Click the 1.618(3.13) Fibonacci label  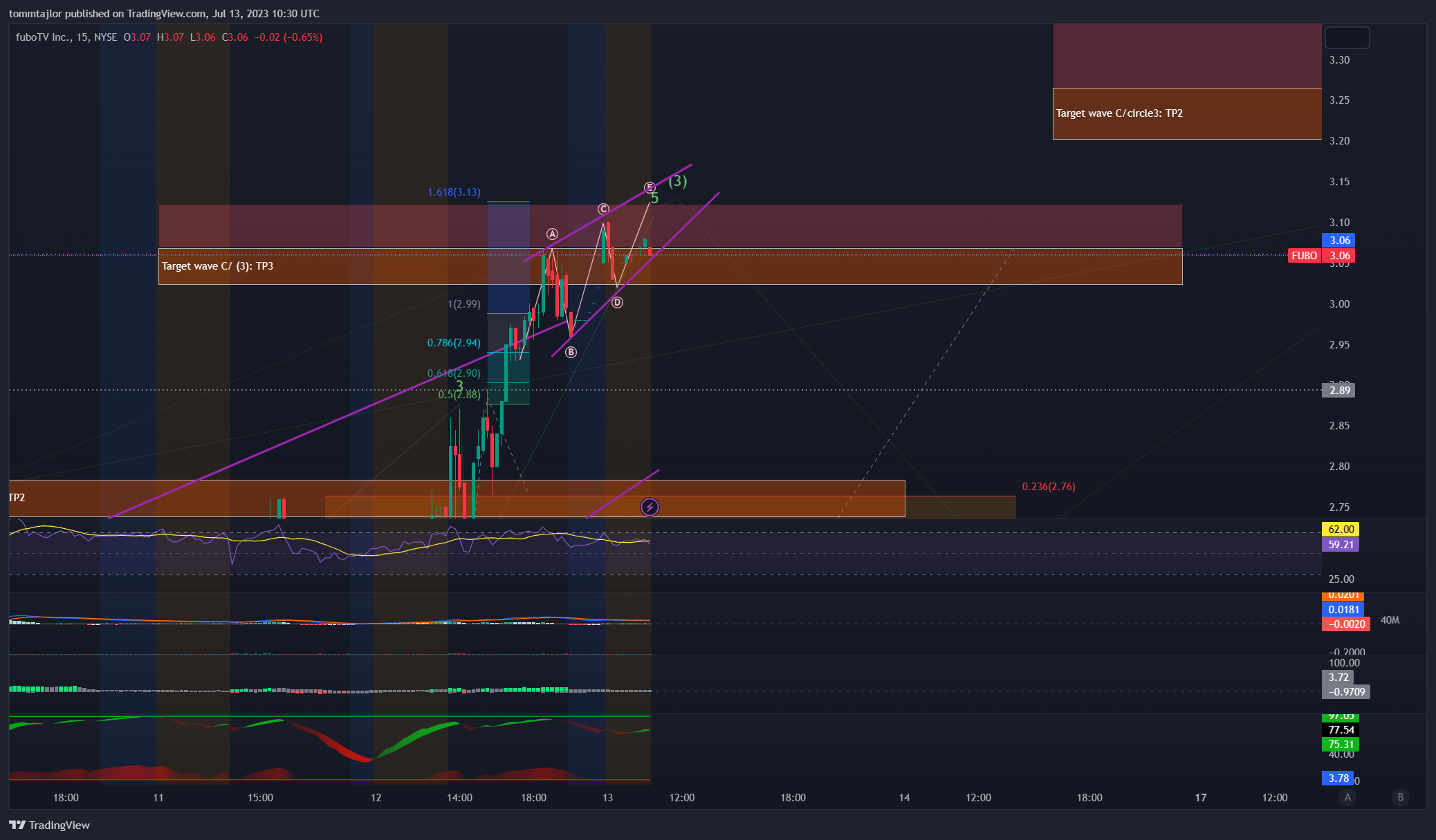[x=454, y=192]
